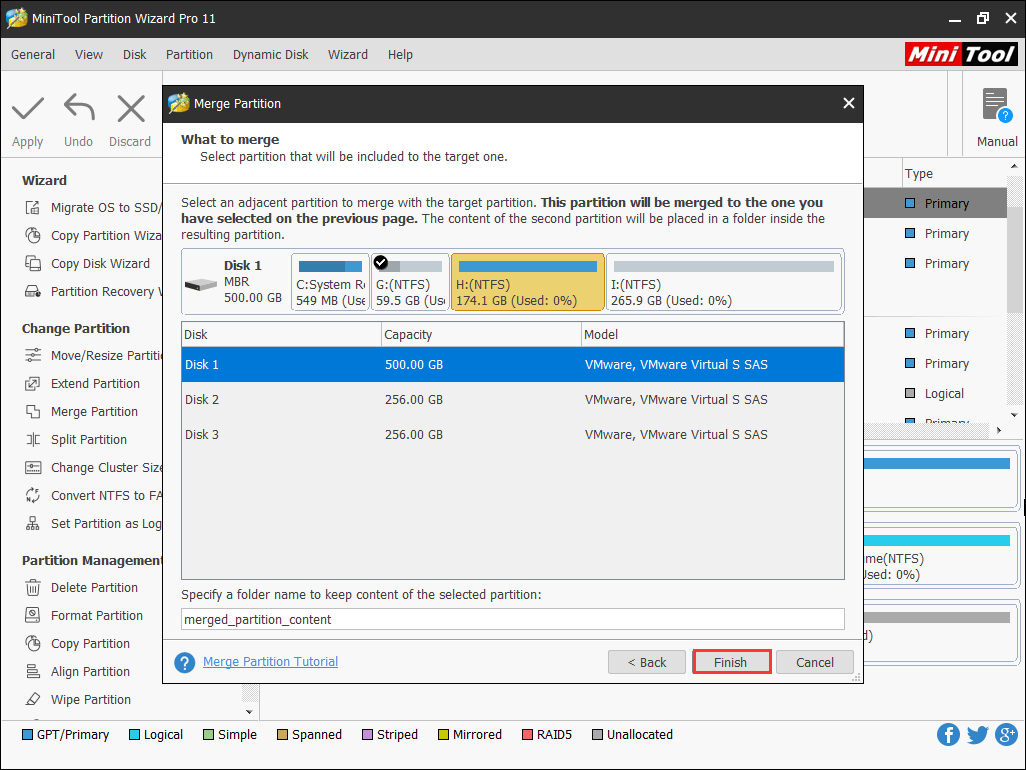Click the Cancel button
This screenshot has height=770, width=1026.
click(815, 662)
